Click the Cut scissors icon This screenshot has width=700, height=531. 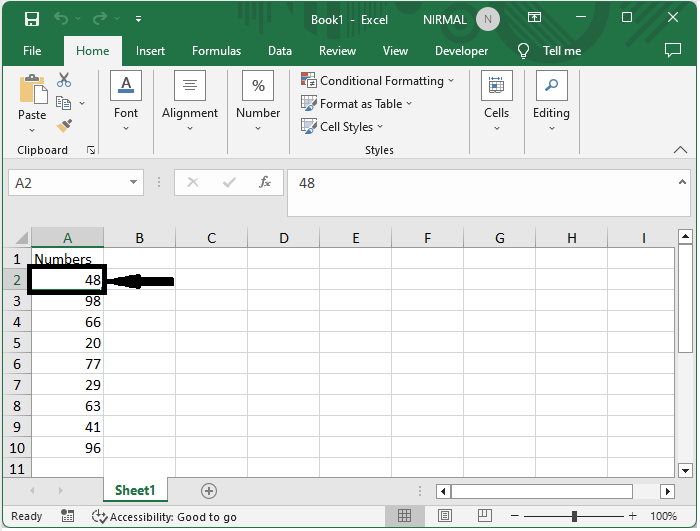coord(64,80)
